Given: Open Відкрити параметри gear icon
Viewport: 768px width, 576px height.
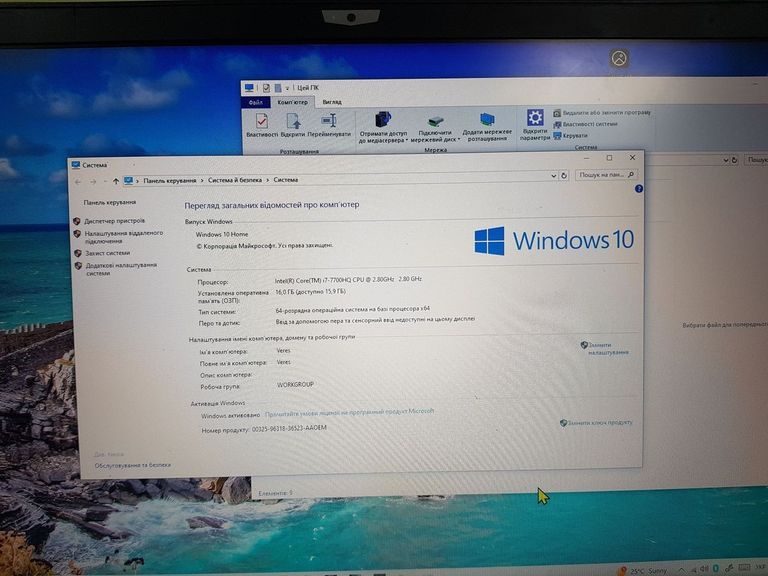Looking at the screenshot, I should coord(535,124).
